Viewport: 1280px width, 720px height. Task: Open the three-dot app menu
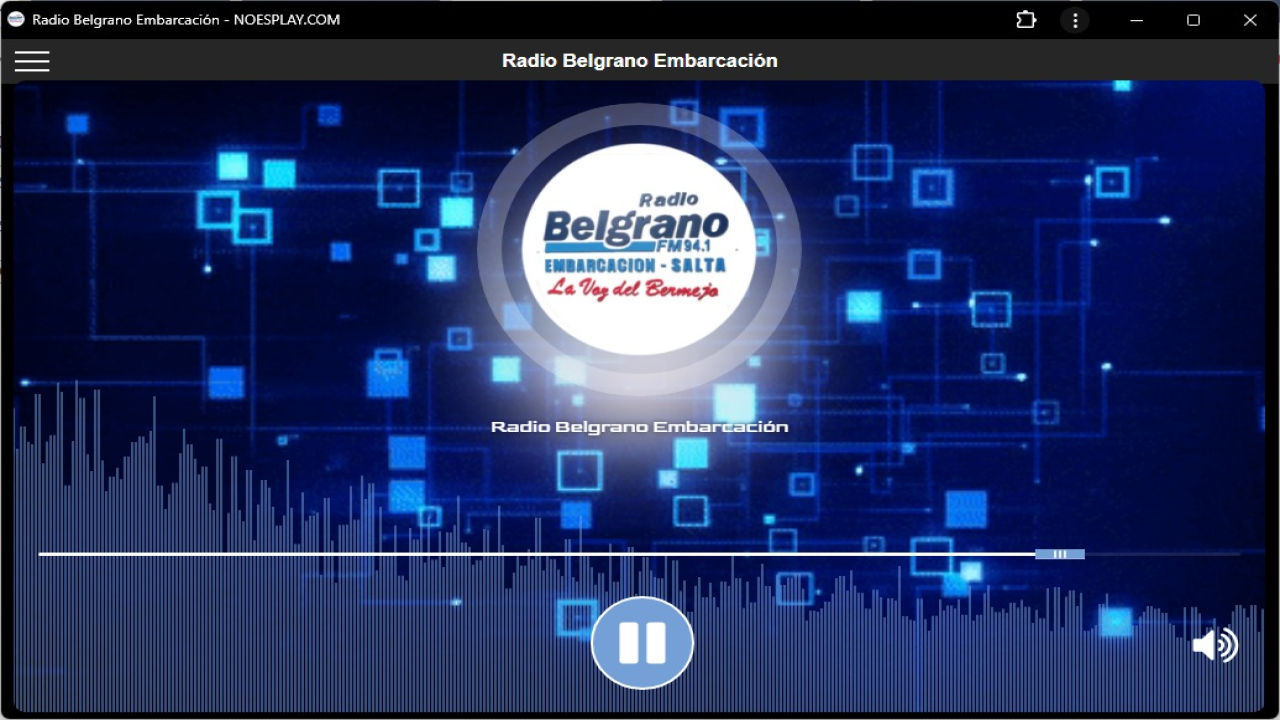1075,20
